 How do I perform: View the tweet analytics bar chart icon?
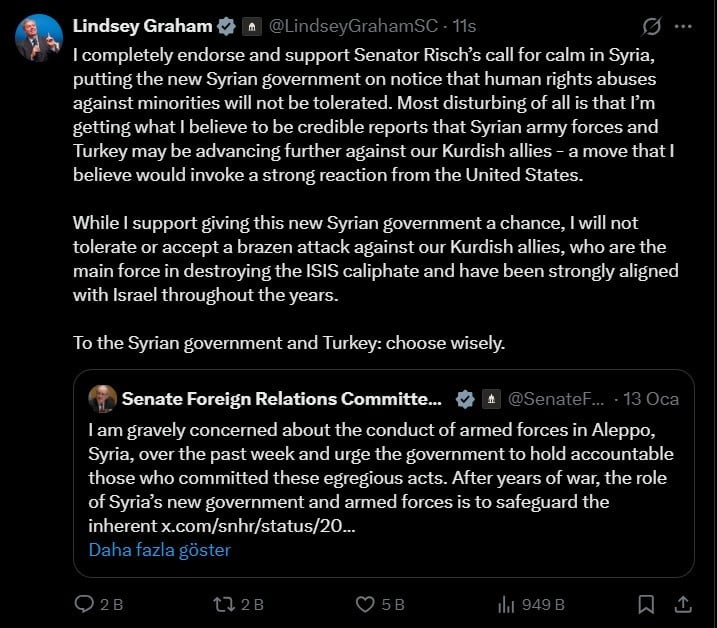click(x=507, y=604)
